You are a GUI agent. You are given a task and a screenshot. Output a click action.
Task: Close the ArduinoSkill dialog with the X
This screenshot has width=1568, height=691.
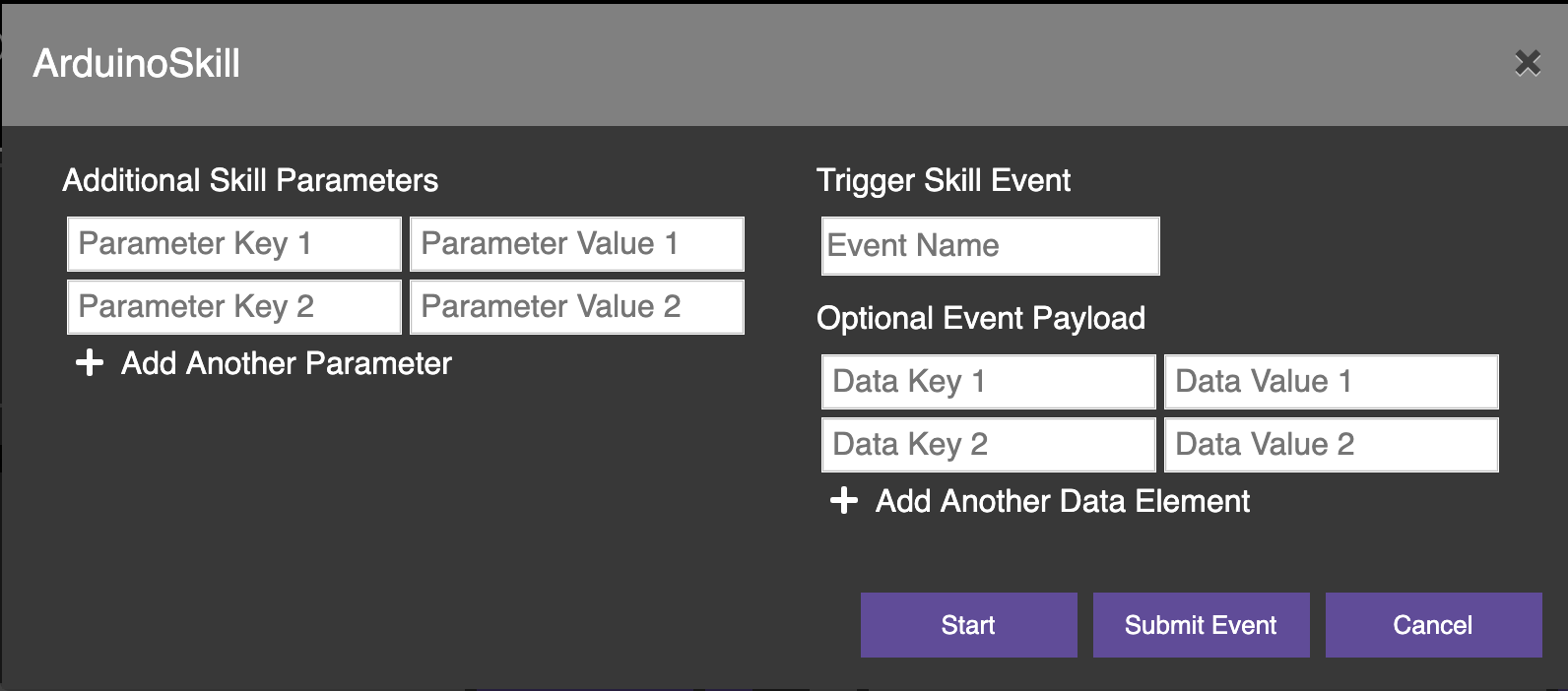pyautogui.click(x=1528, y=64)
